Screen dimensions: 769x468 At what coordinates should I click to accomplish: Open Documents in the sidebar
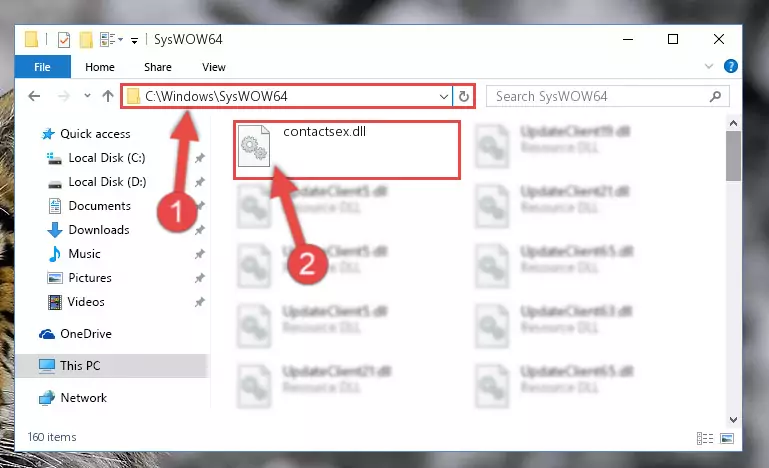coord(89,206)
